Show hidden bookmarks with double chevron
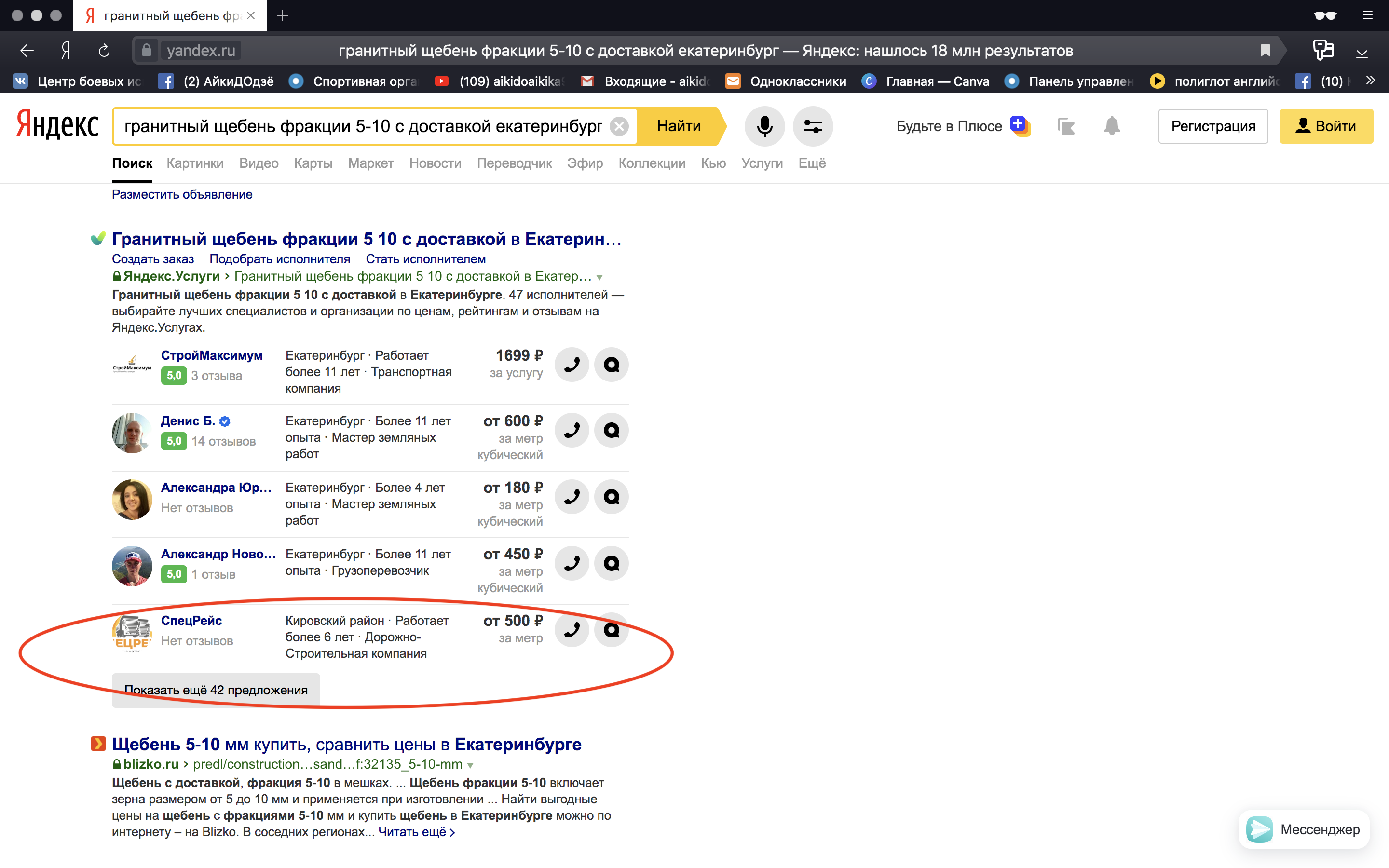The width and height of the screenshot is (1389, 868). (1371, 81)
